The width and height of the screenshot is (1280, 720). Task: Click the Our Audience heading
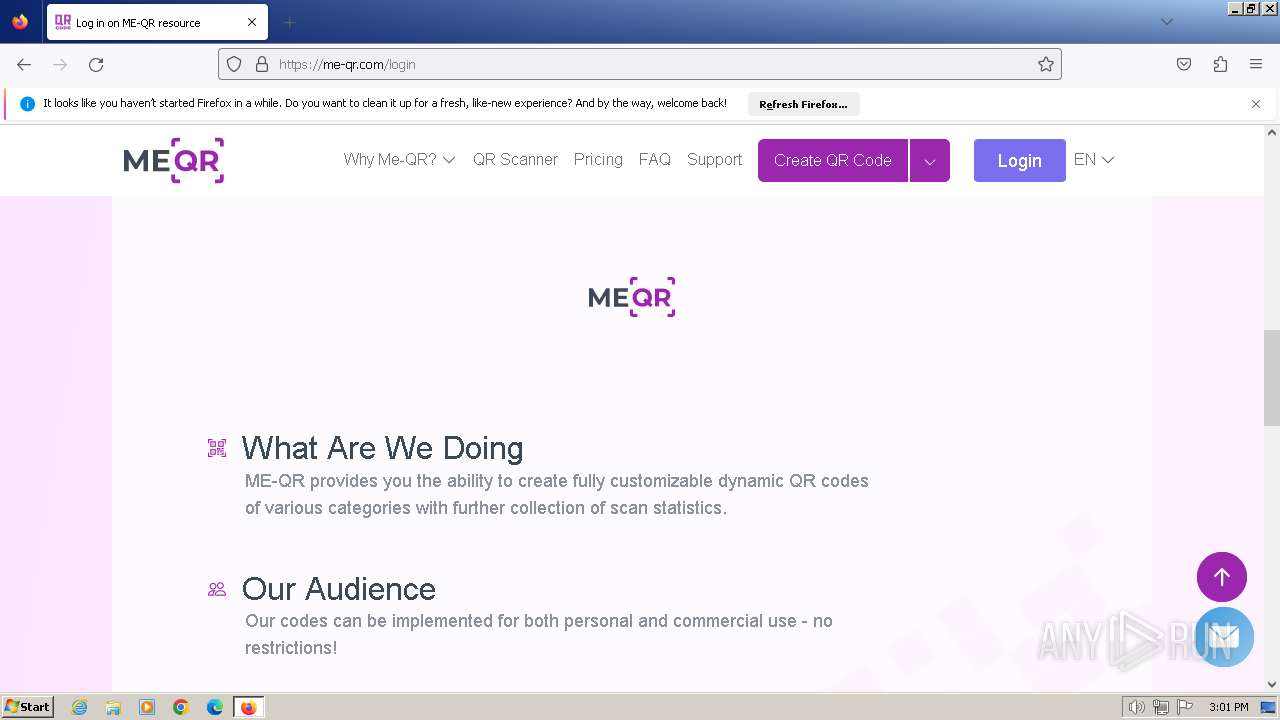[x=339, y=589]
